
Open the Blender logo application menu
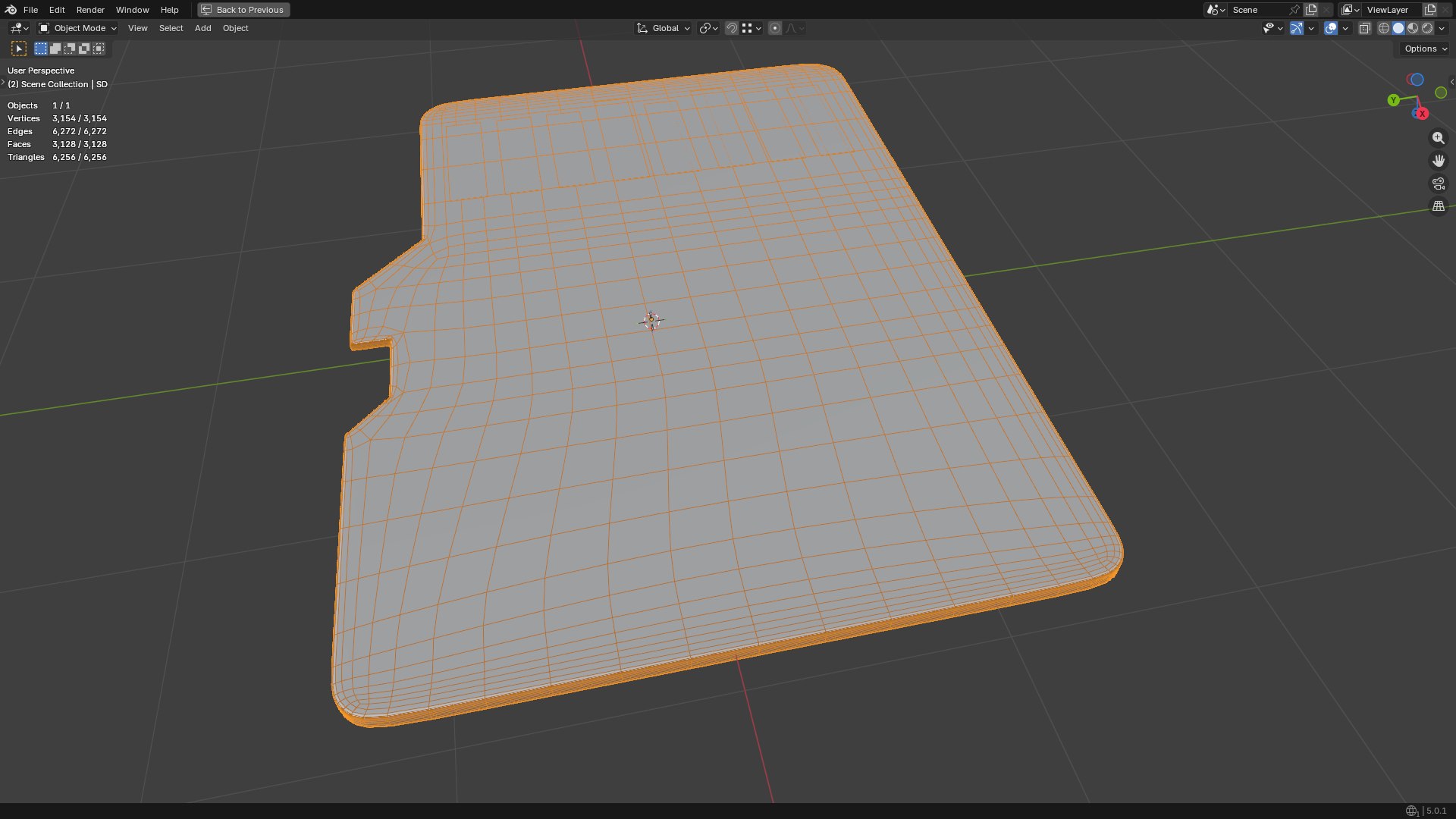[11, 10]
